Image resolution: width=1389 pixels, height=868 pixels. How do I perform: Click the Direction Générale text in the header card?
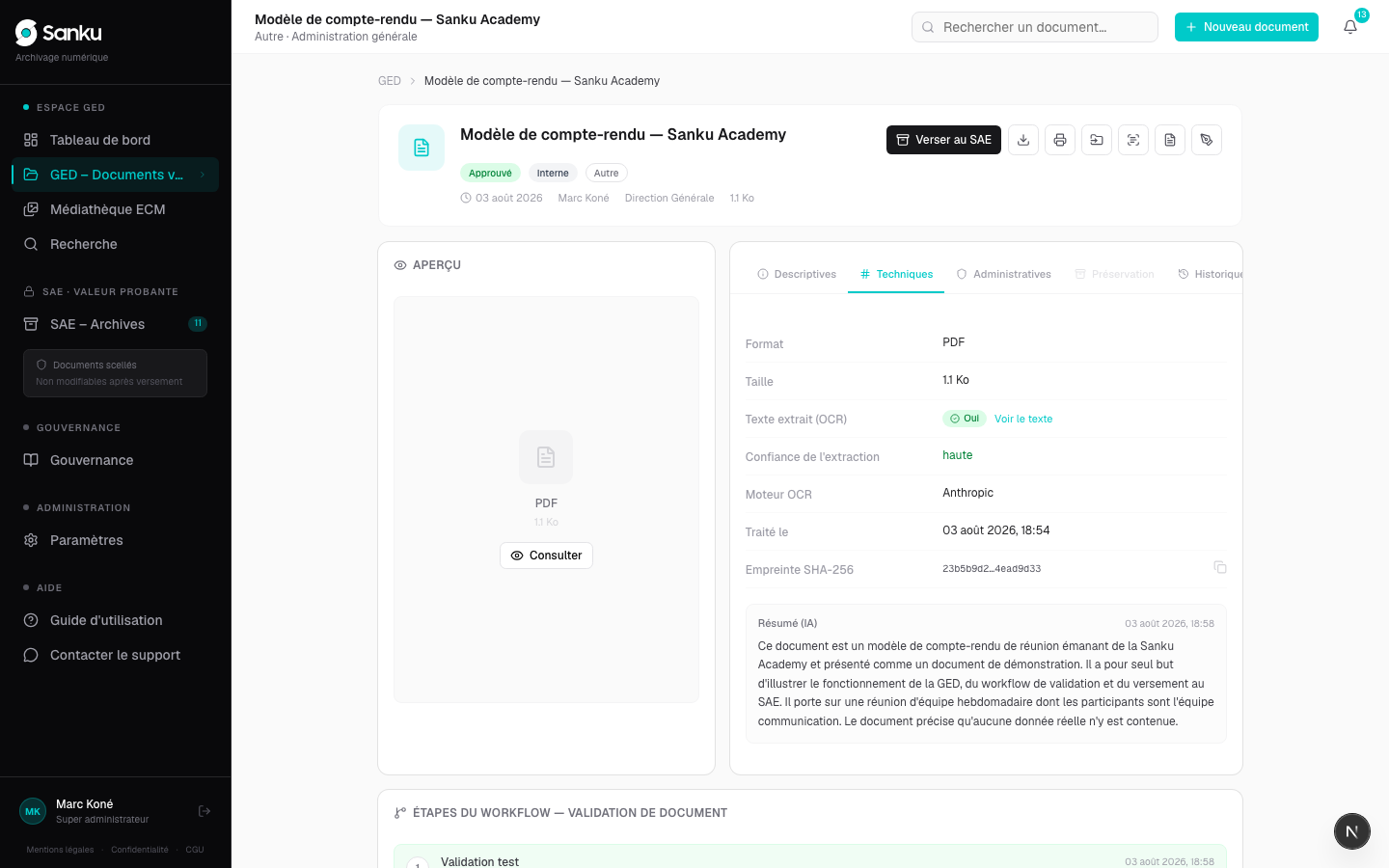[x=669, y=198]
